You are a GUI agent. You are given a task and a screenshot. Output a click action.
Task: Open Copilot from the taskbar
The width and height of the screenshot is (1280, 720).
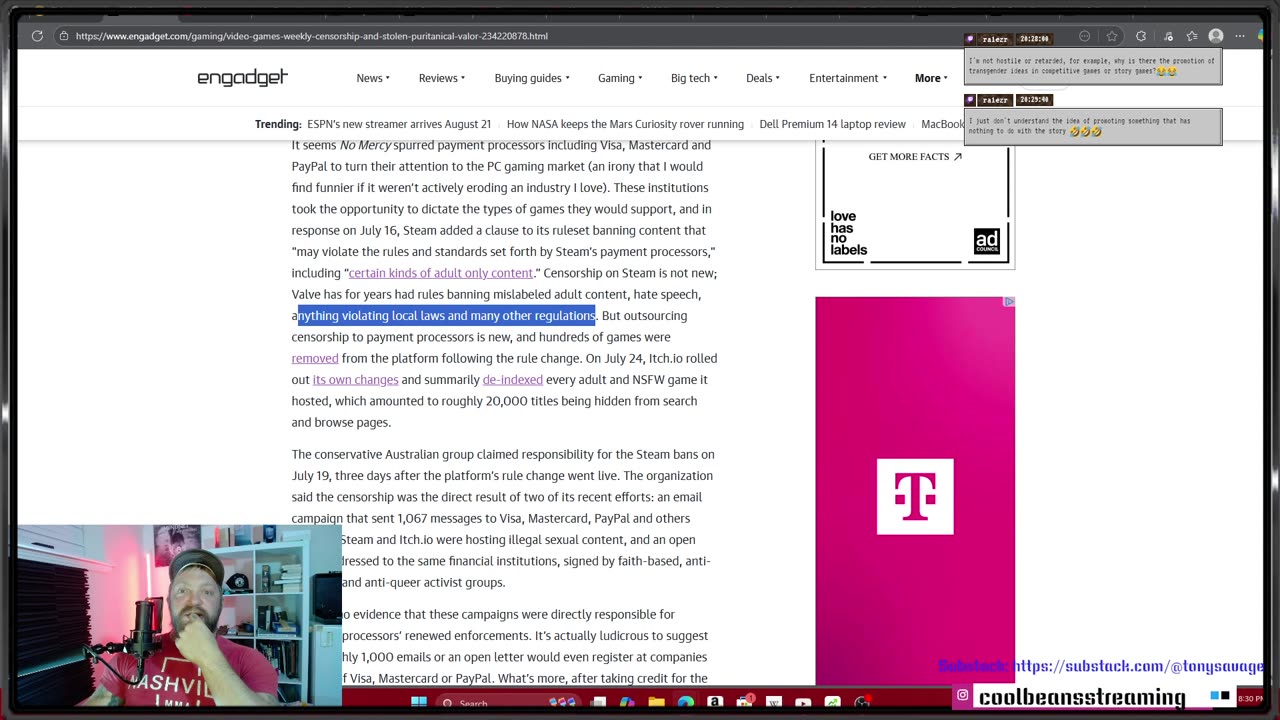(x=627, y=702)
